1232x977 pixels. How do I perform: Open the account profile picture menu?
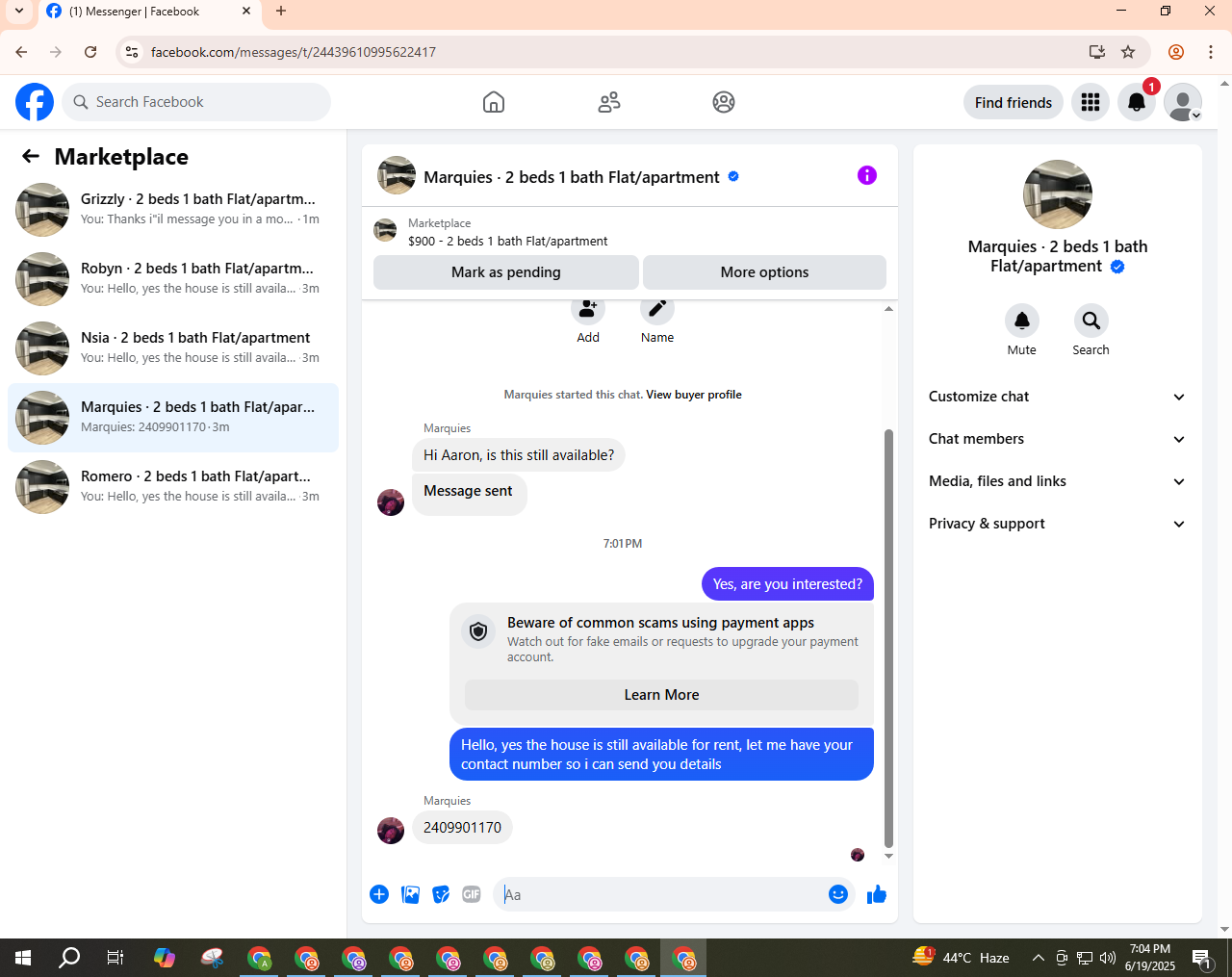click(1183, 102)
